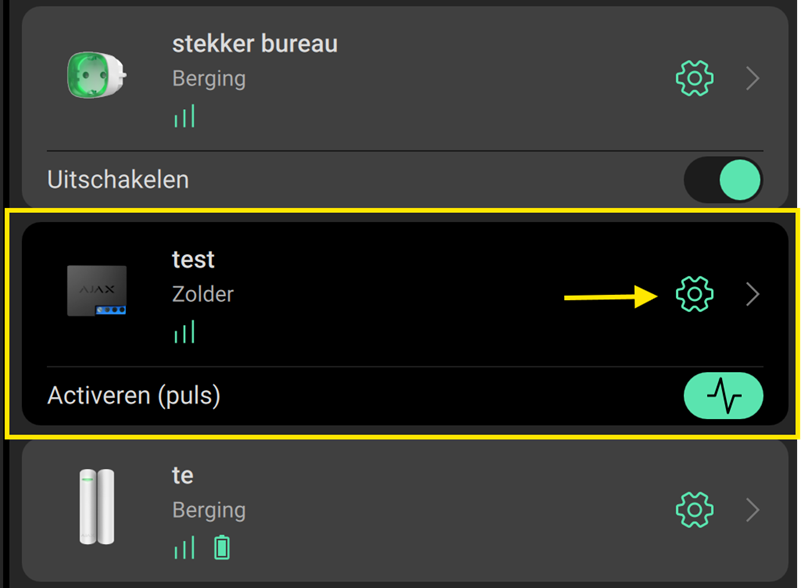Open settings gear for te sensor

click(x=694, y=510)
